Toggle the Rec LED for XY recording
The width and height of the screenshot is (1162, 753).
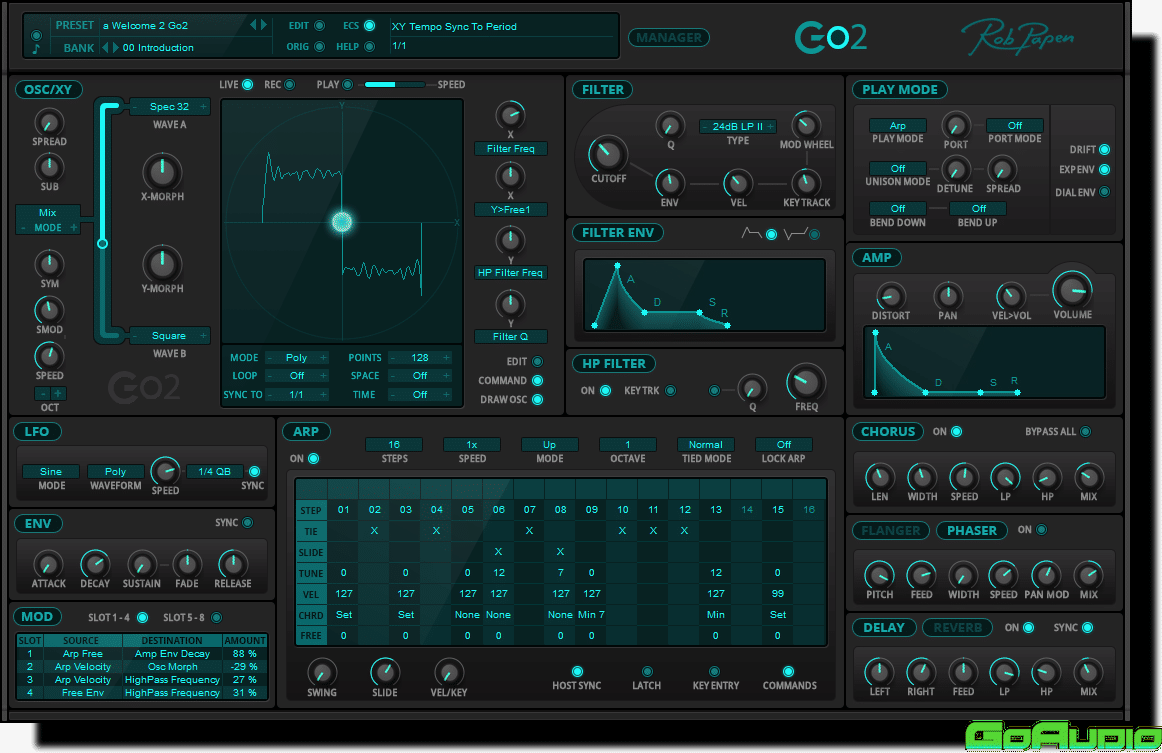coord(290,84)
